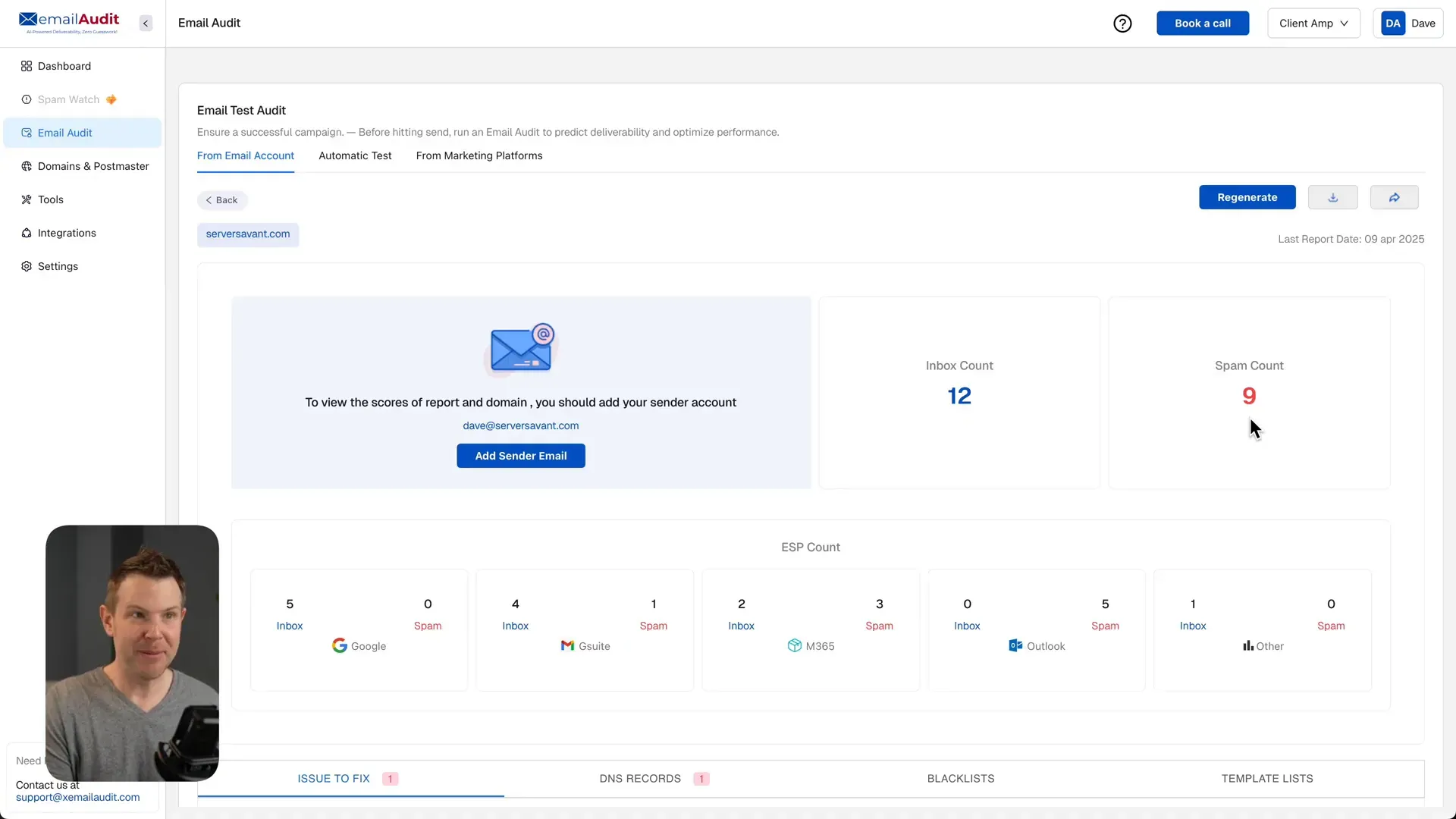Switch to BLACKLISTS tab
The width and height of the screenshot is (1456, 819).
coord(961,779)
